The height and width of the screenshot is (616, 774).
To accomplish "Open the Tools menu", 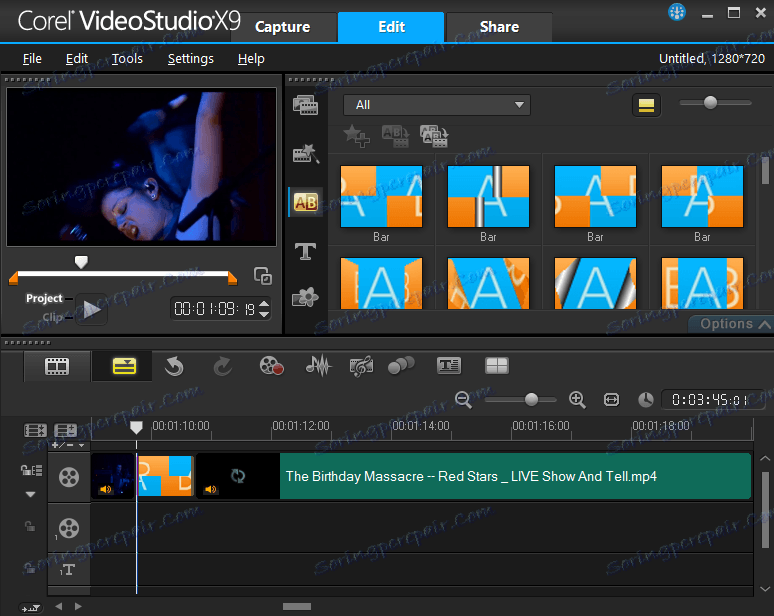I will pos(127,59).
